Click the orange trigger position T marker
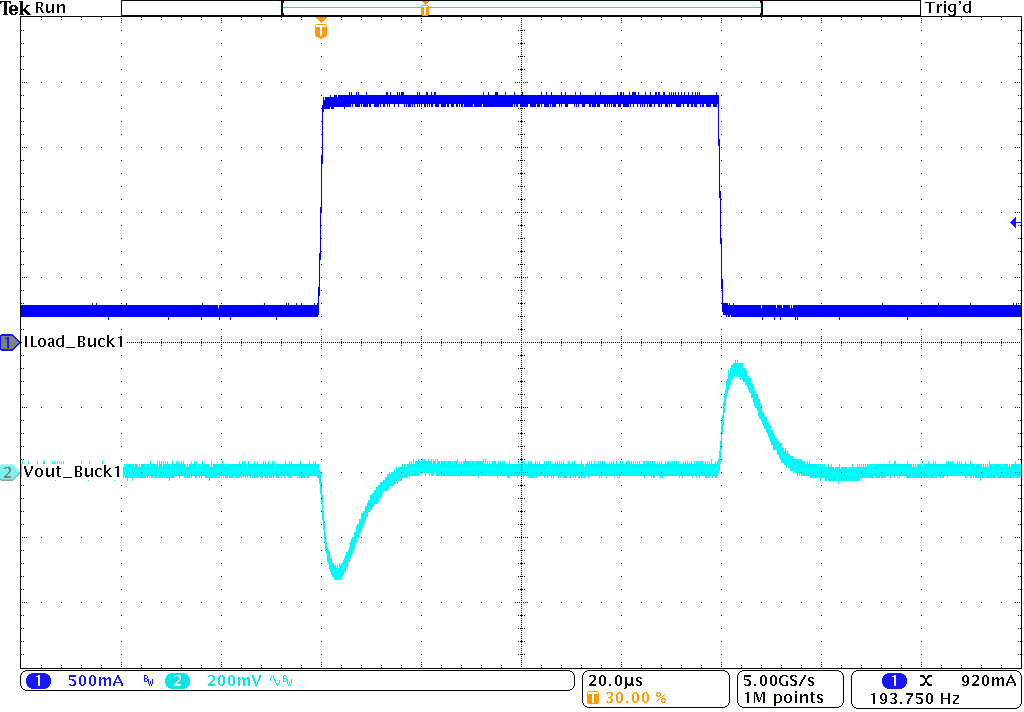1024x712 pixels. click(x=320, y=31)
